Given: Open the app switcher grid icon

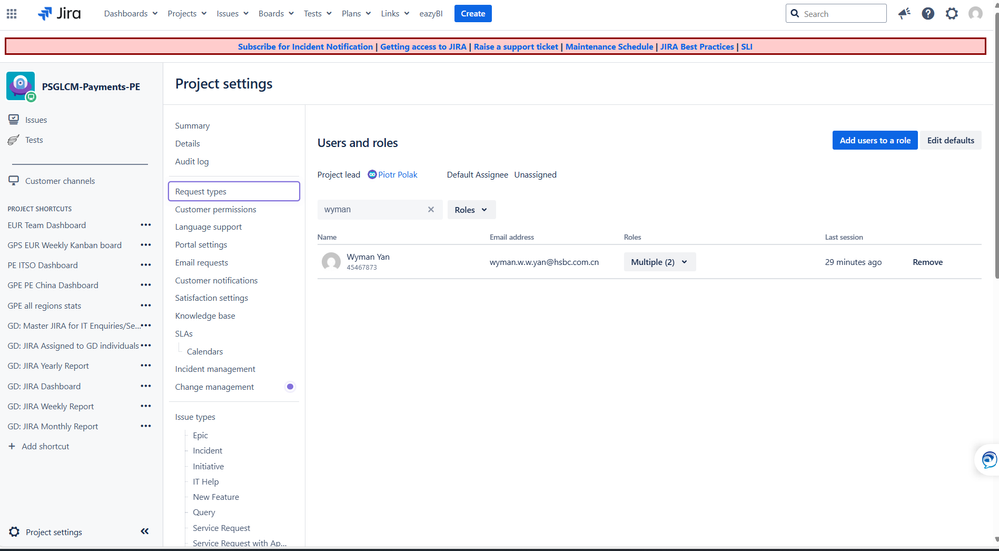Looking at the screenshot, I should coord(11,13).
